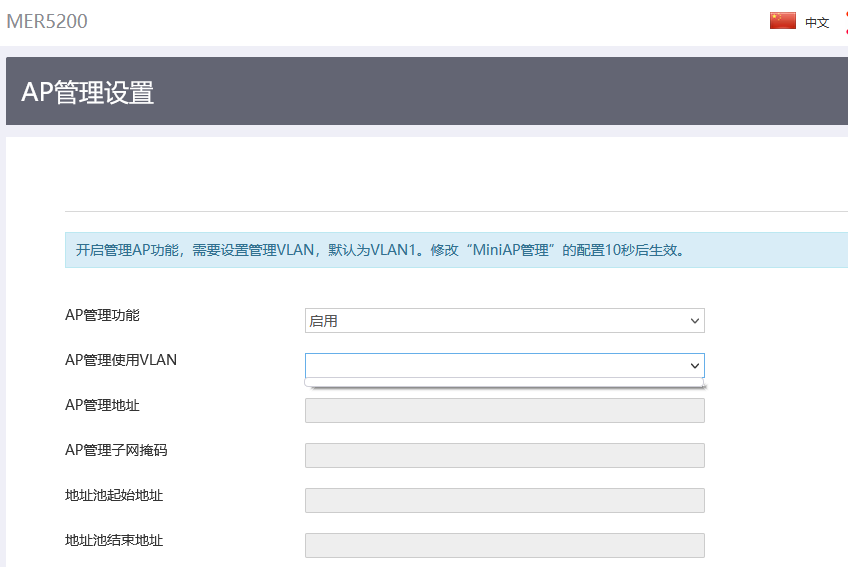
Task: Click the AP管理子网掩码 label text
Action: (116, 450)
